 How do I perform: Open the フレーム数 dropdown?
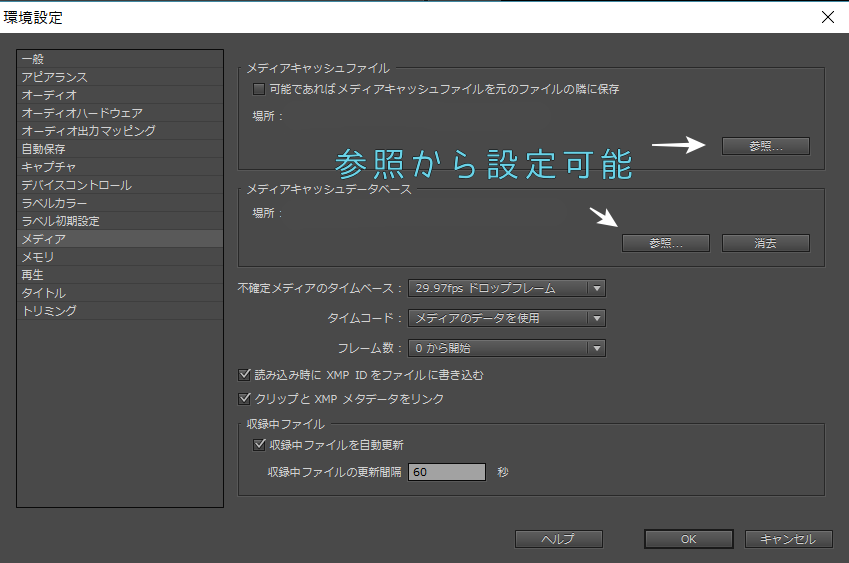(506, 349)
